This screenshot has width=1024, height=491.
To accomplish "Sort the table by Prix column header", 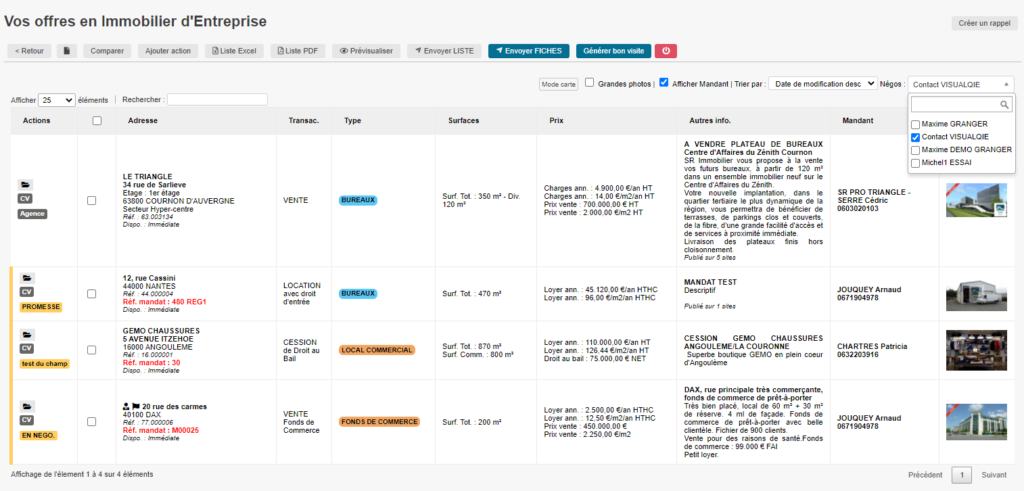I will pyautogui.click(x=556, y=120).
